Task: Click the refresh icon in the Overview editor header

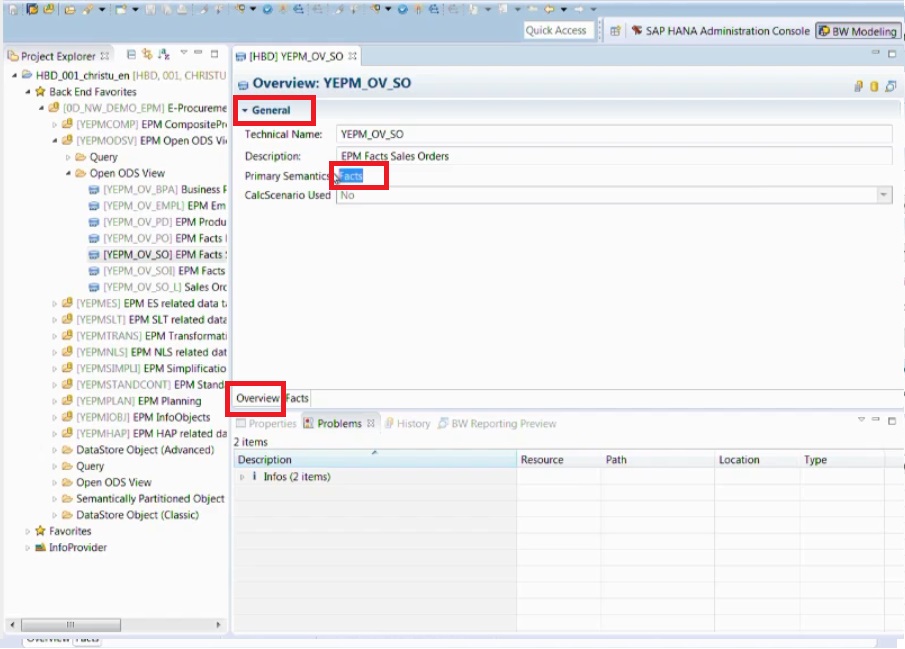Action: coord(891,87)
